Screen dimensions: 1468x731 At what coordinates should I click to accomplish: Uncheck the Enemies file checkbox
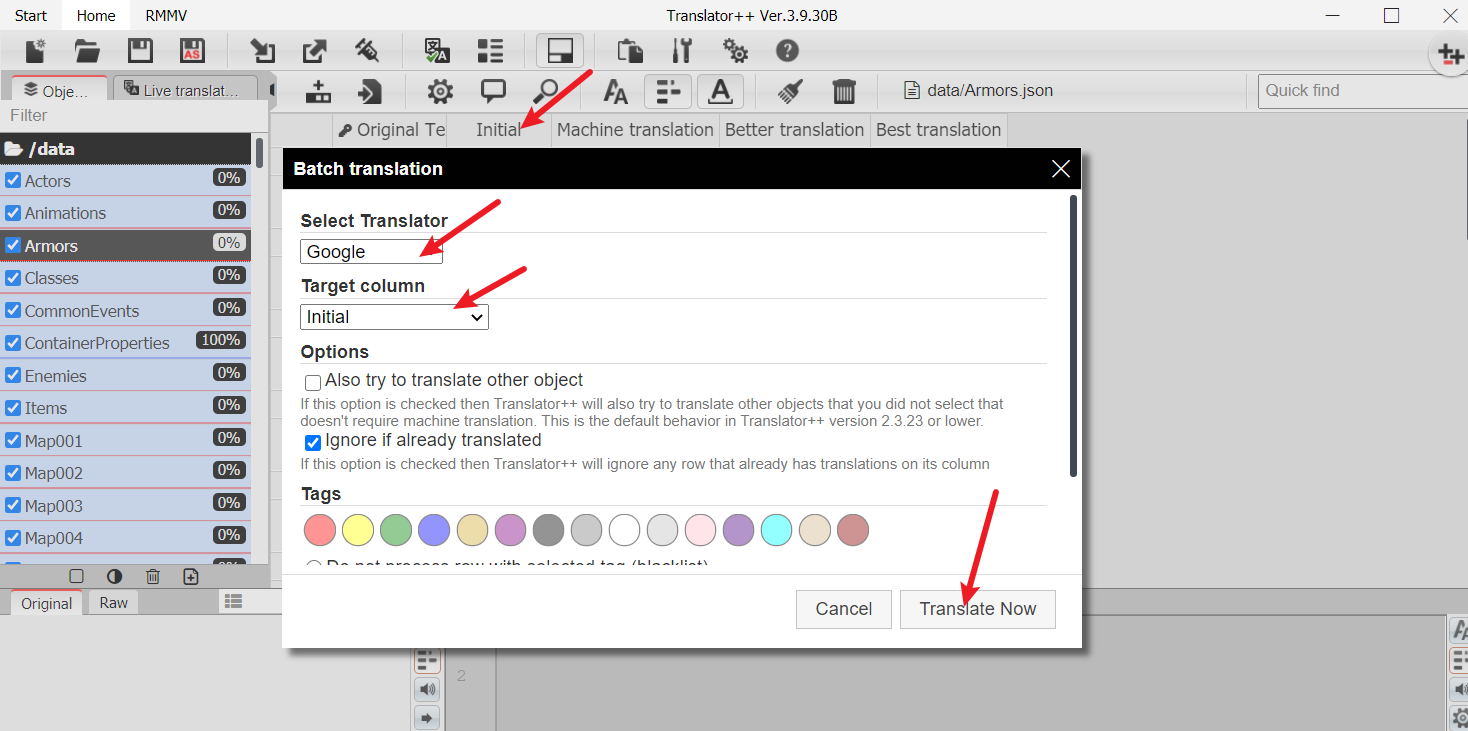13,376
